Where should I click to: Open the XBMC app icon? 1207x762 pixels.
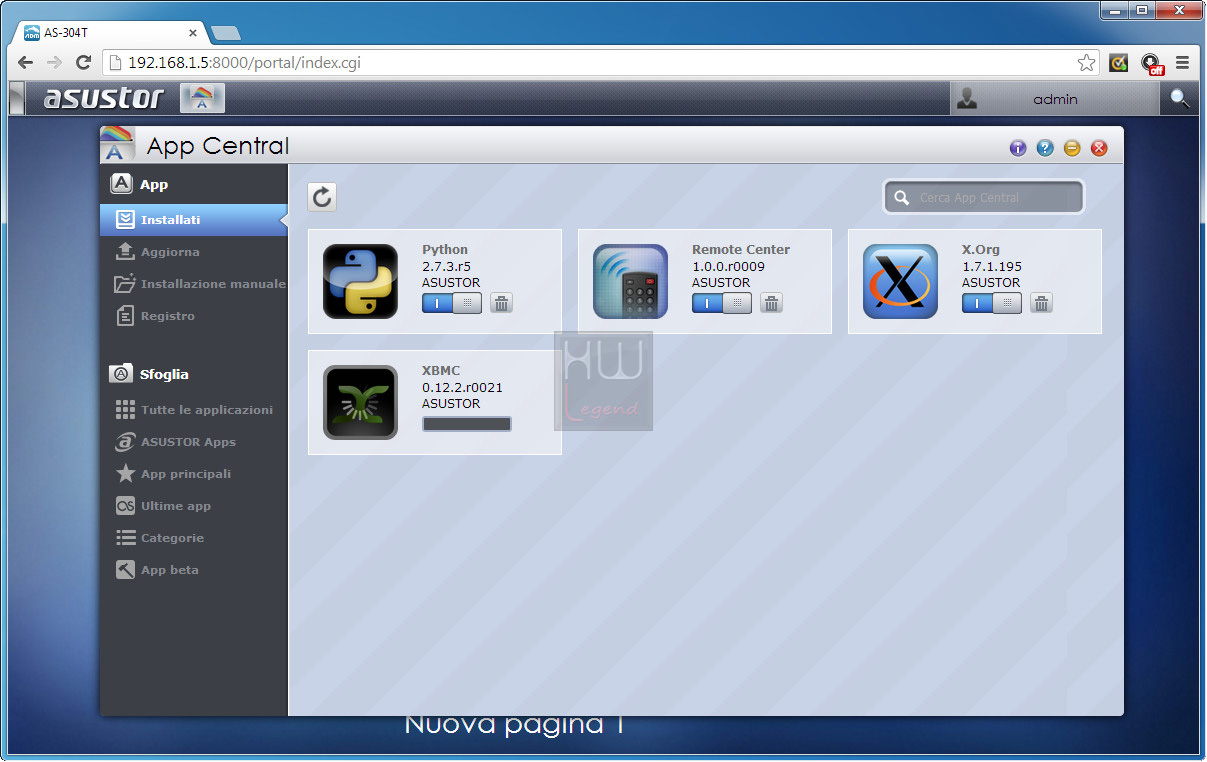point(360,402)
